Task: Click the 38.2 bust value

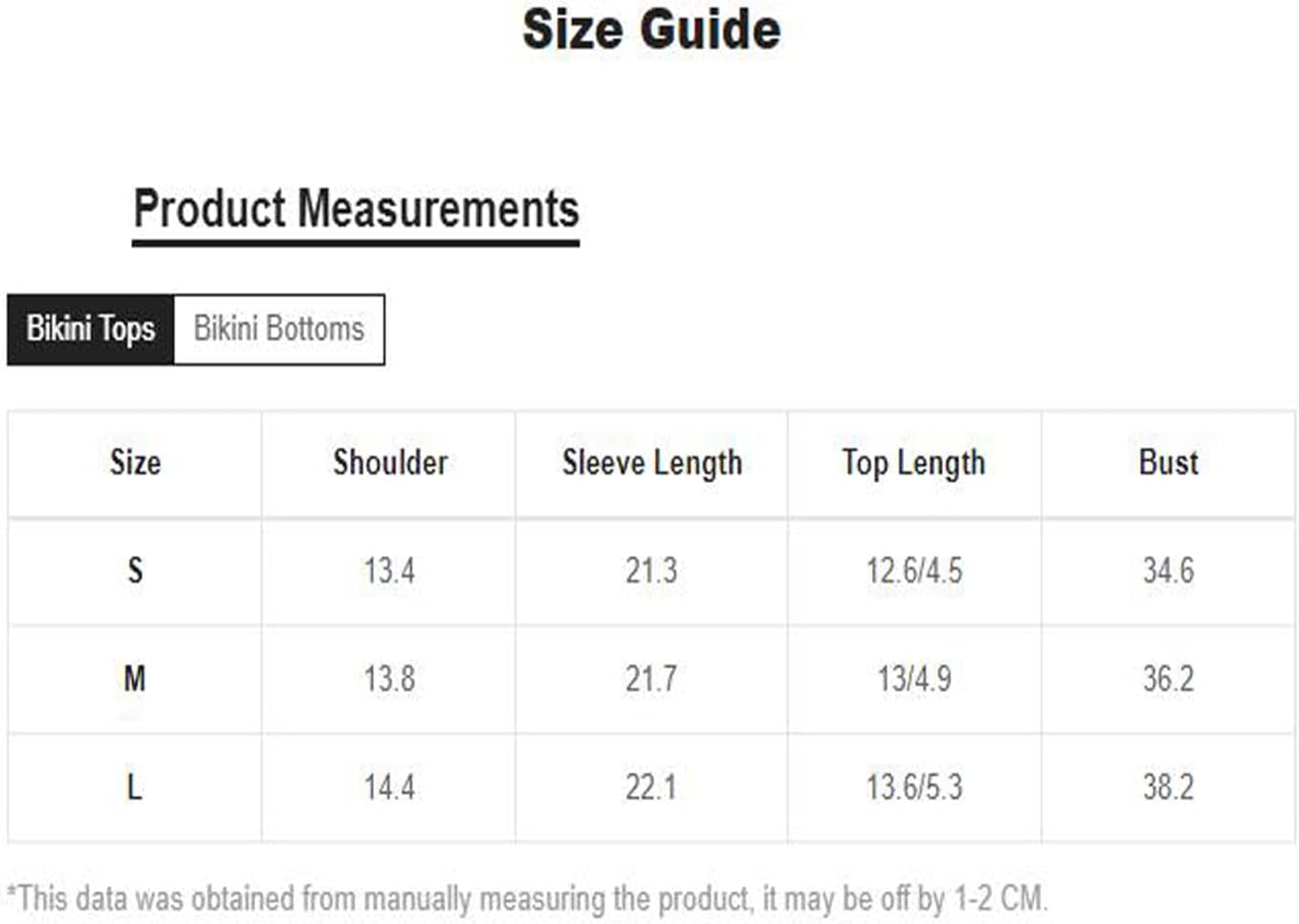Action: tap(1168, 787)
